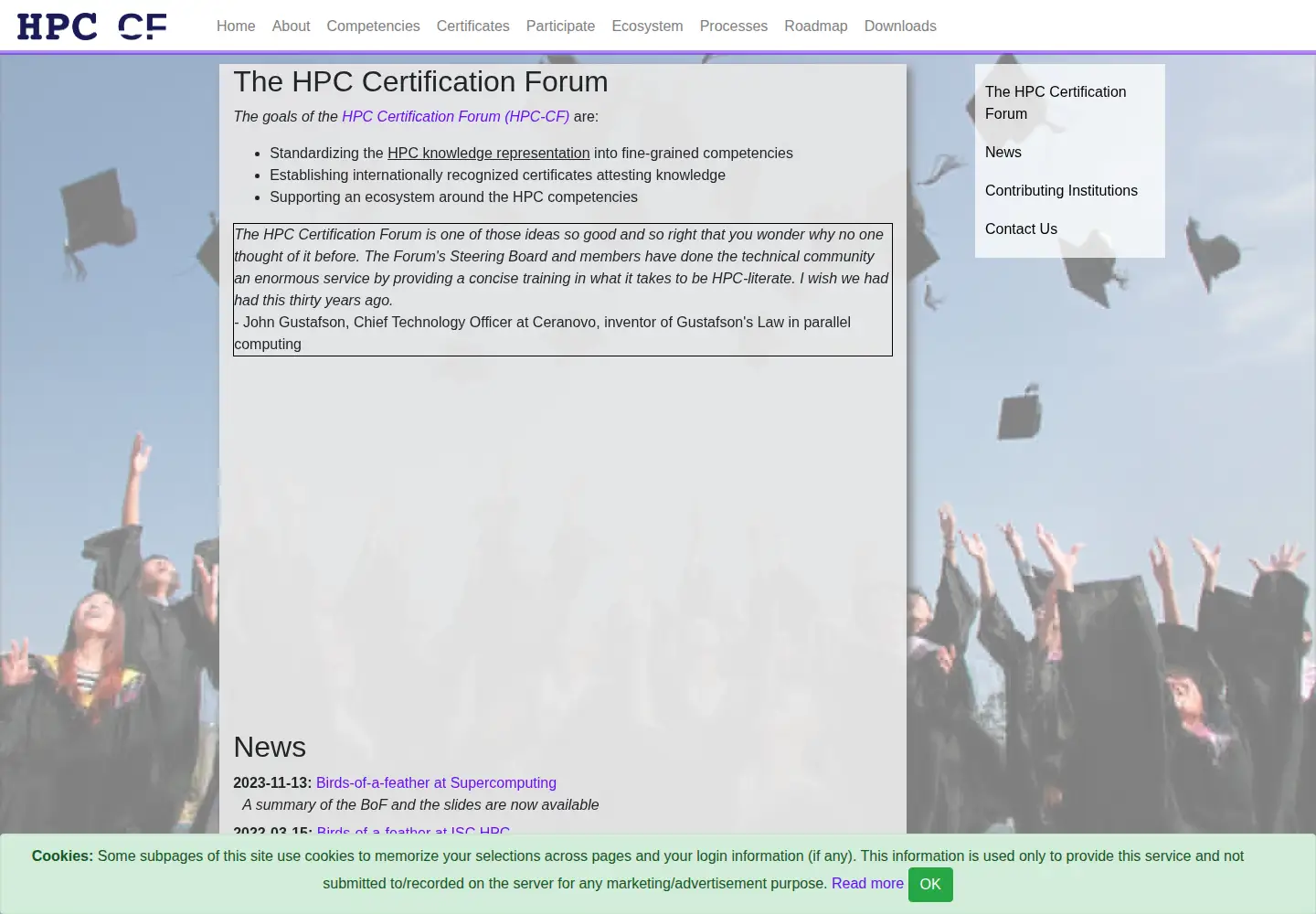Click the 2023-11-13 news date

[272, 783]
